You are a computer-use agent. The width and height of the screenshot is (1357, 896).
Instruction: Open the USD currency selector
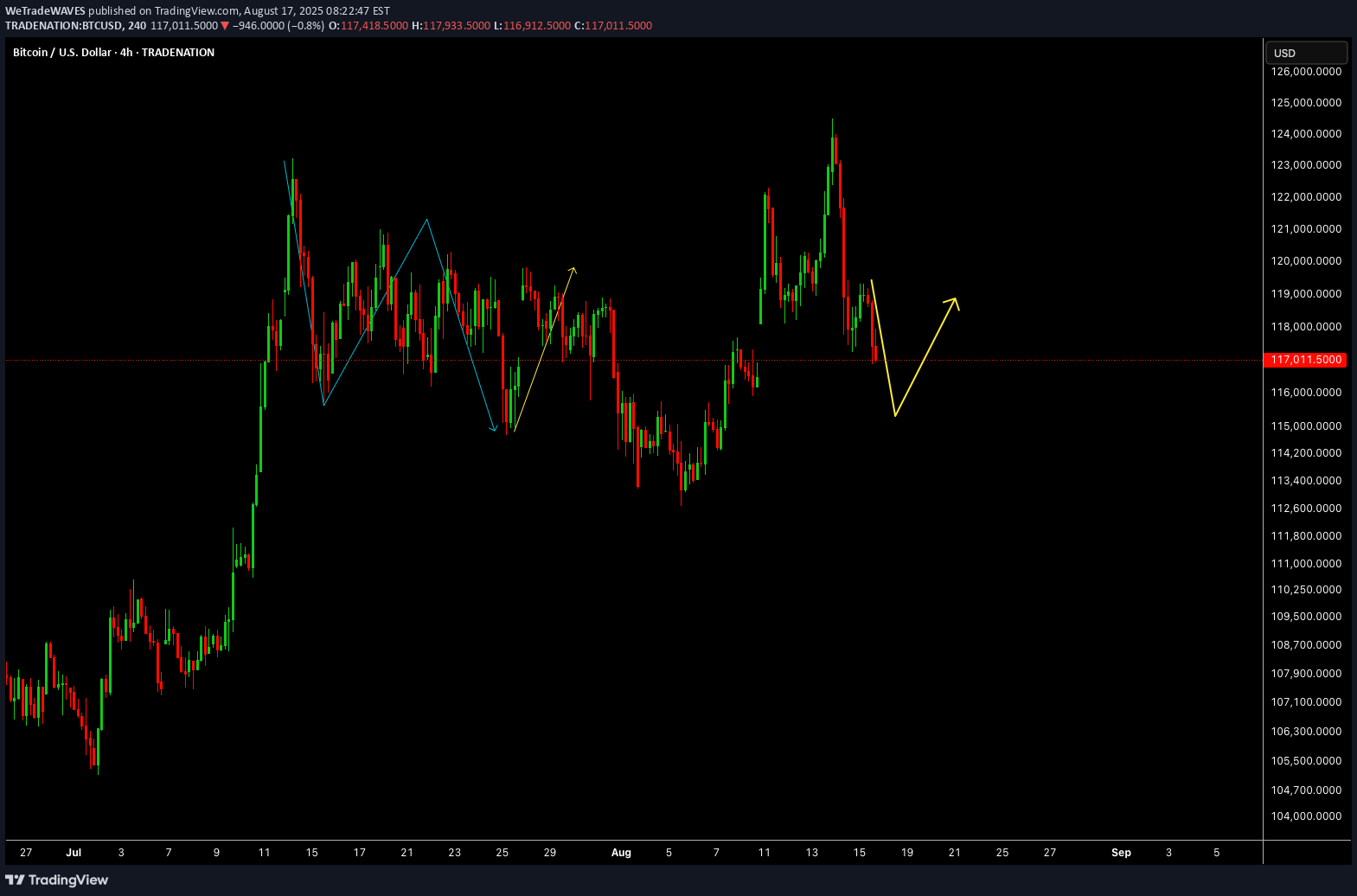[1307, 53]
